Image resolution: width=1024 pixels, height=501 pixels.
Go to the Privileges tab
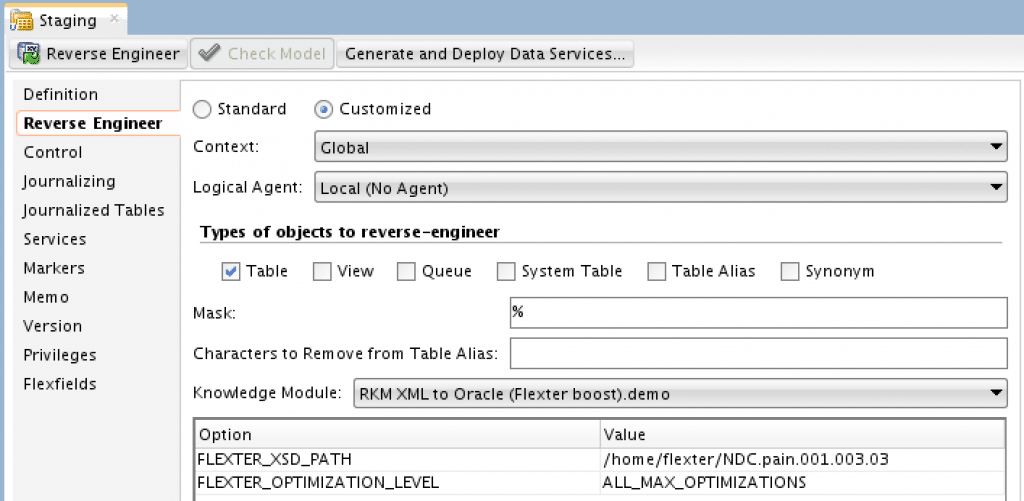coord(59,355)
